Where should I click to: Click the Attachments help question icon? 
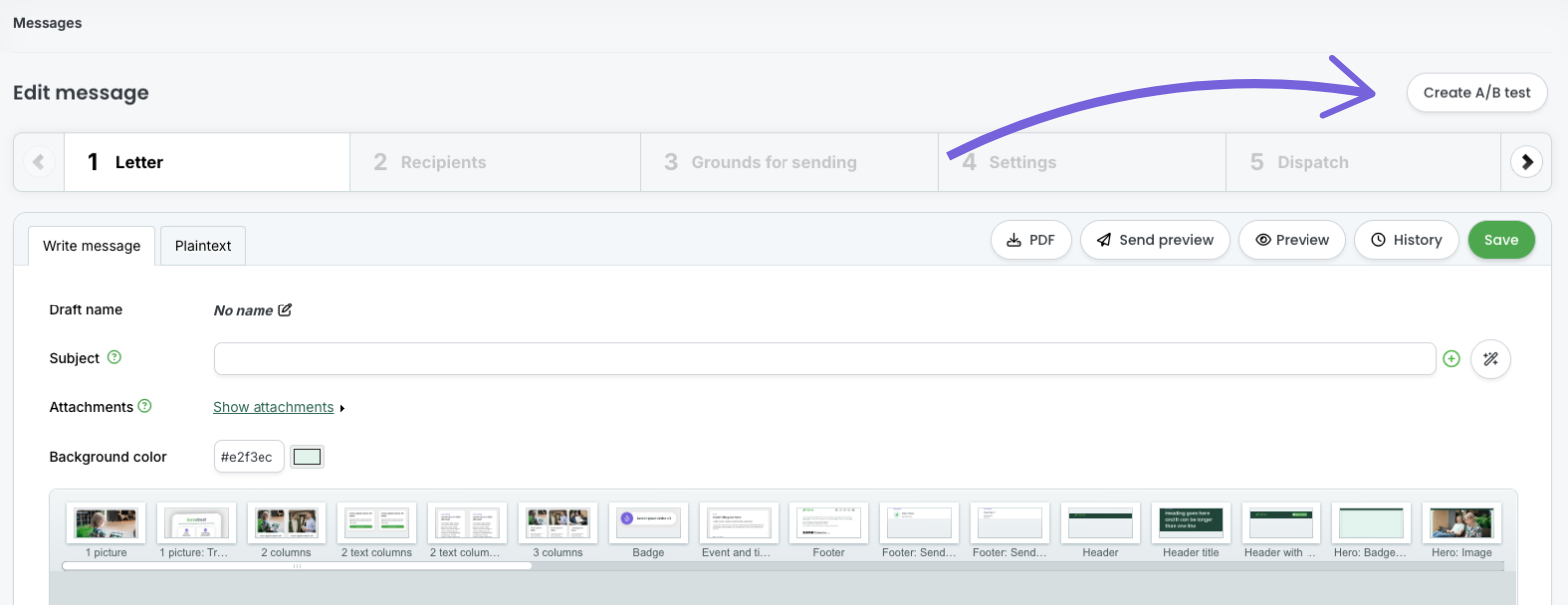tap(145, 406)
